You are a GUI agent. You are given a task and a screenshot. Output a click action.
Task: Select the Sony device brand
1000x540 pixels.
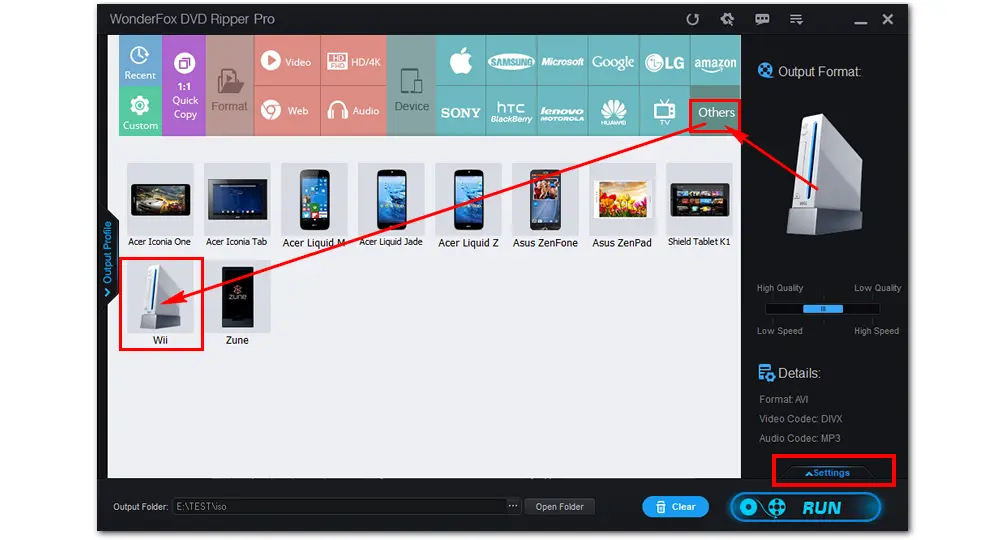pyautogui.click(x=460, y=112)
